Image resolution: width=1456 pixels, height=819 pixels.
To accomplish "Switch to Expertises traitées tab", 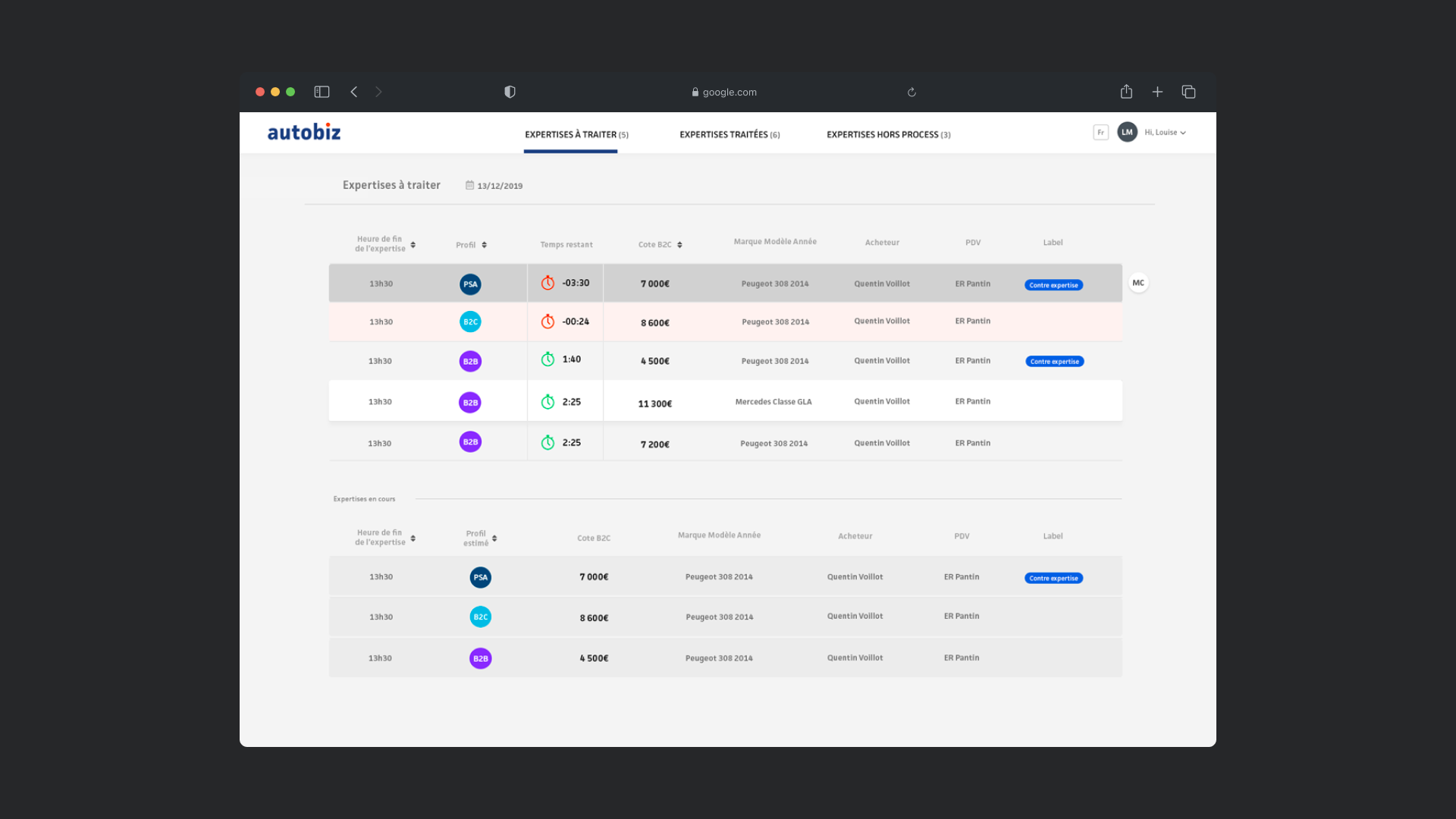I will [x=729, y=135].
